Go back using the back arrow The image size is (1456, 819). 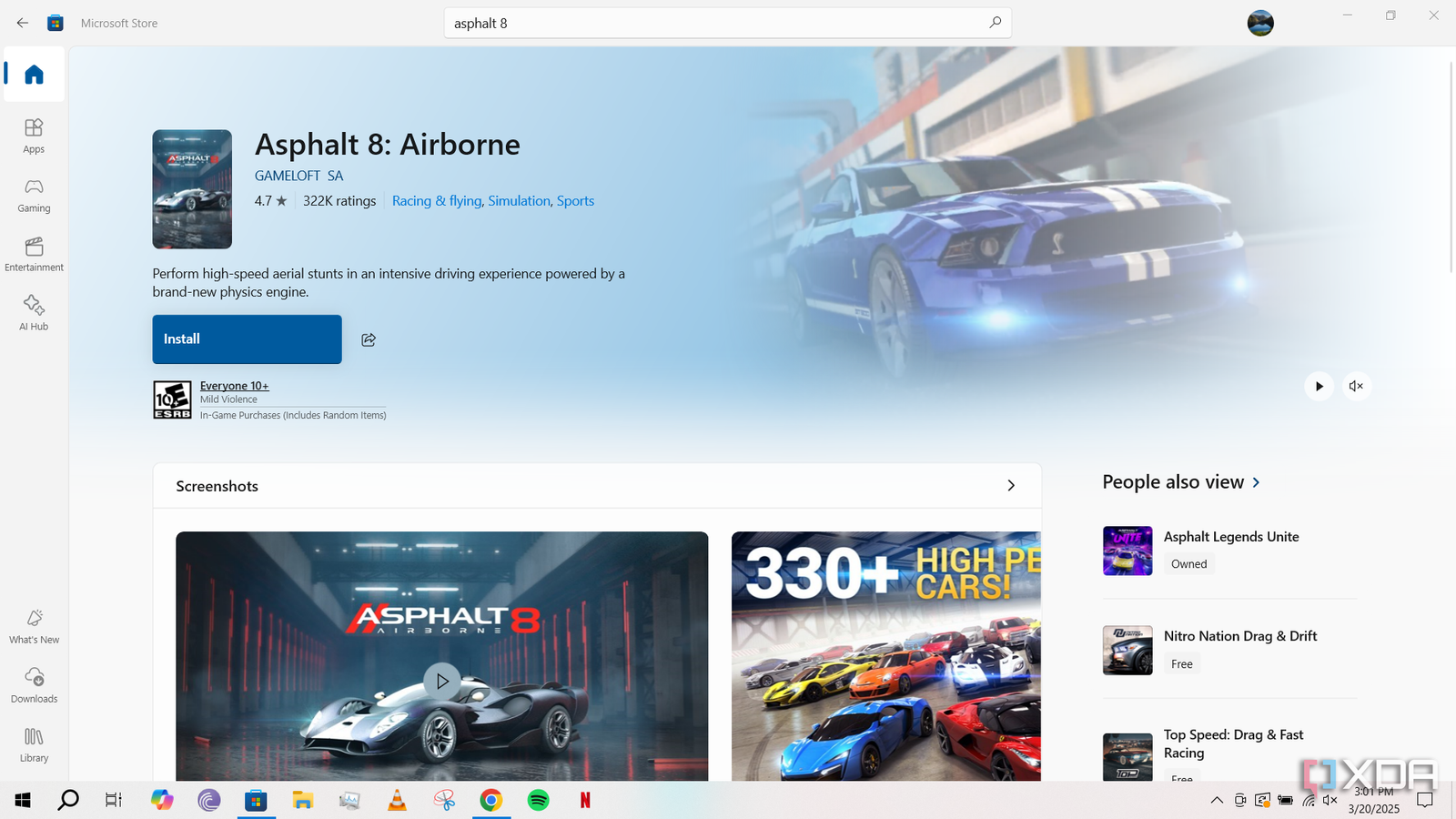pos(23,23)
